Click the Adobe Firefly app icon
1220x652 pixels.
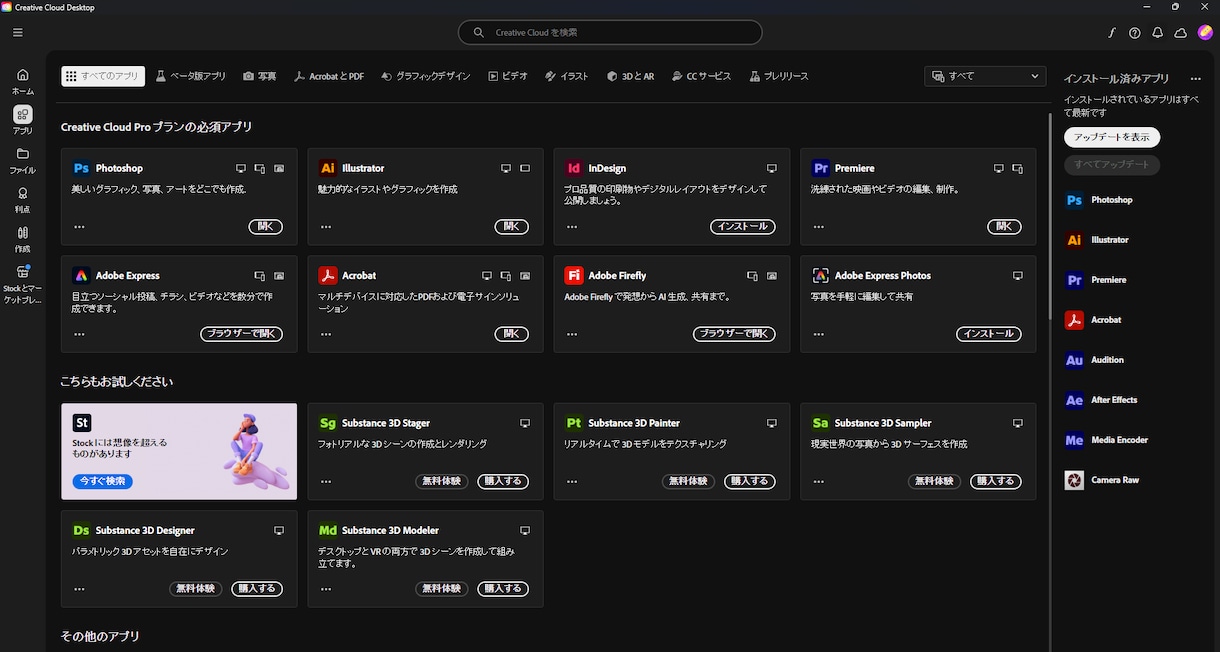pos(574,275)
